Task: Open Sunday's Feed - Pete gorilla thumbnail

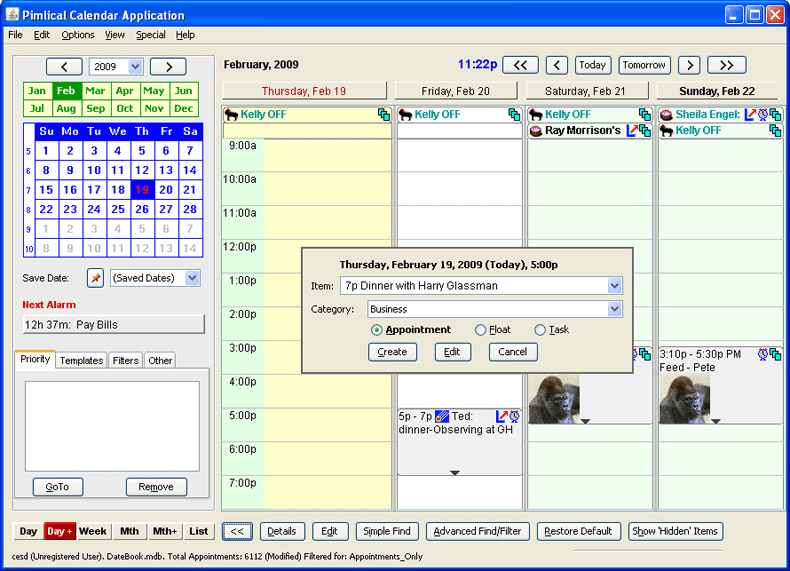Action: (x=685, y=399)
